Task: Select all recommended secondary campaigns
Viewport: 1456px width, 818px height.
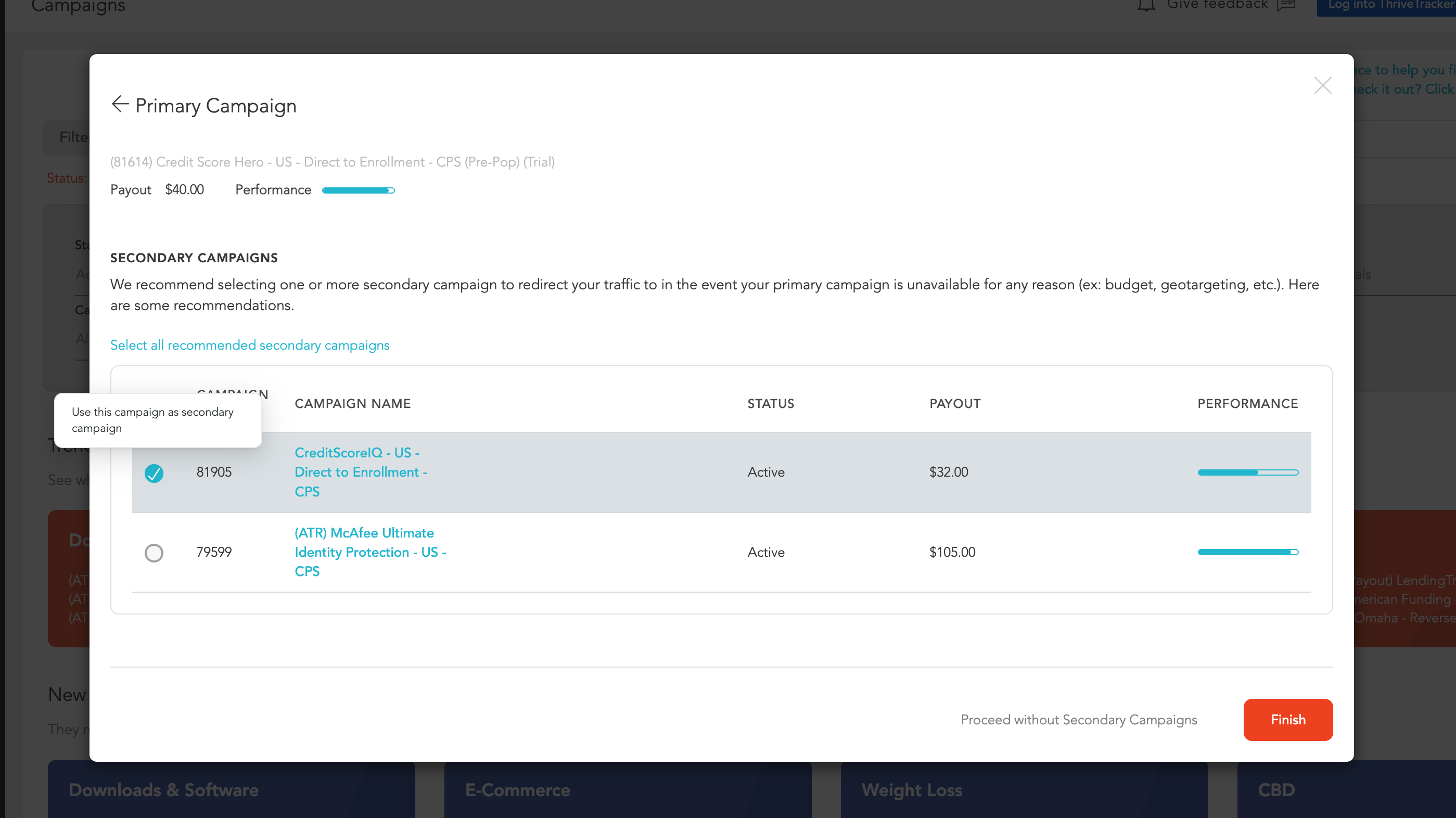Action: [250, 346]
